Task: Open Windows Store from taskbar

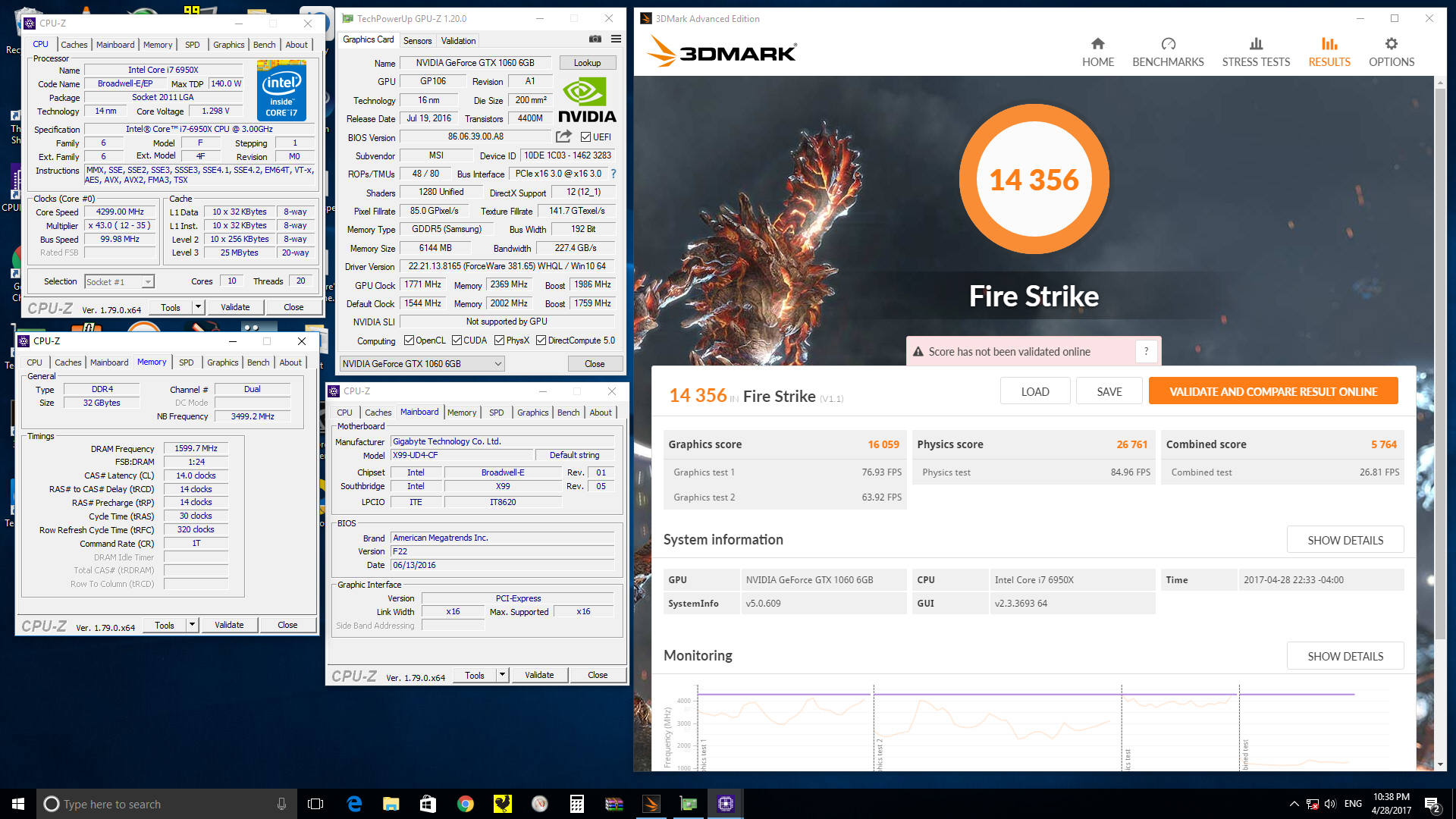Action: (x=428, y=804)
